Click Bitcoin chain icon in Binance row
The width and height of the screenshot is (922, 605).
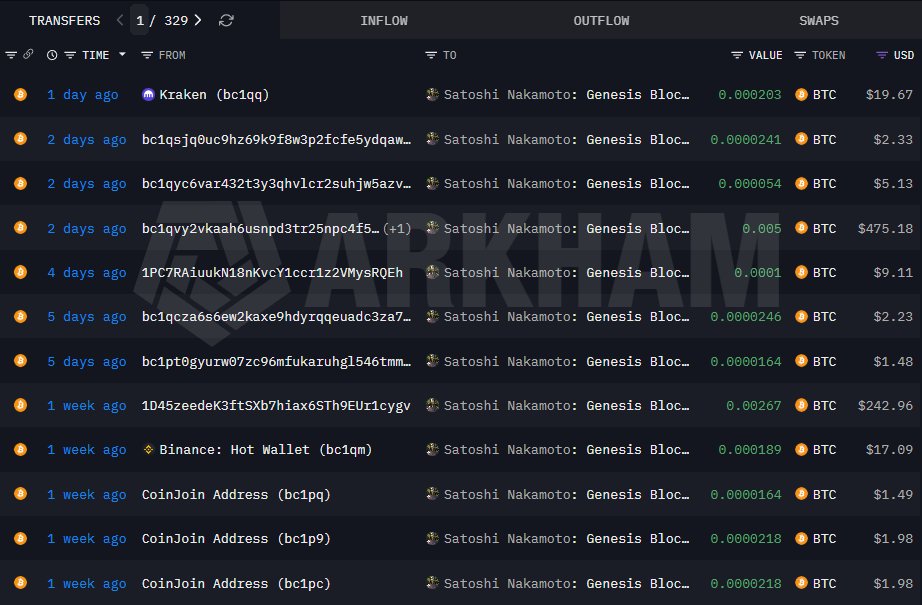(x=21, y=449)
